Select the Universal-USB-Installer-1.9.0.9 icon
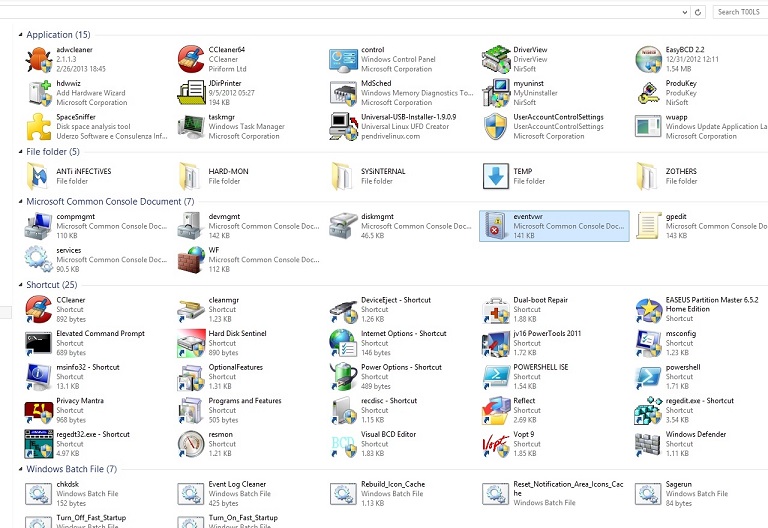768x528 pixels. point(343,127)
